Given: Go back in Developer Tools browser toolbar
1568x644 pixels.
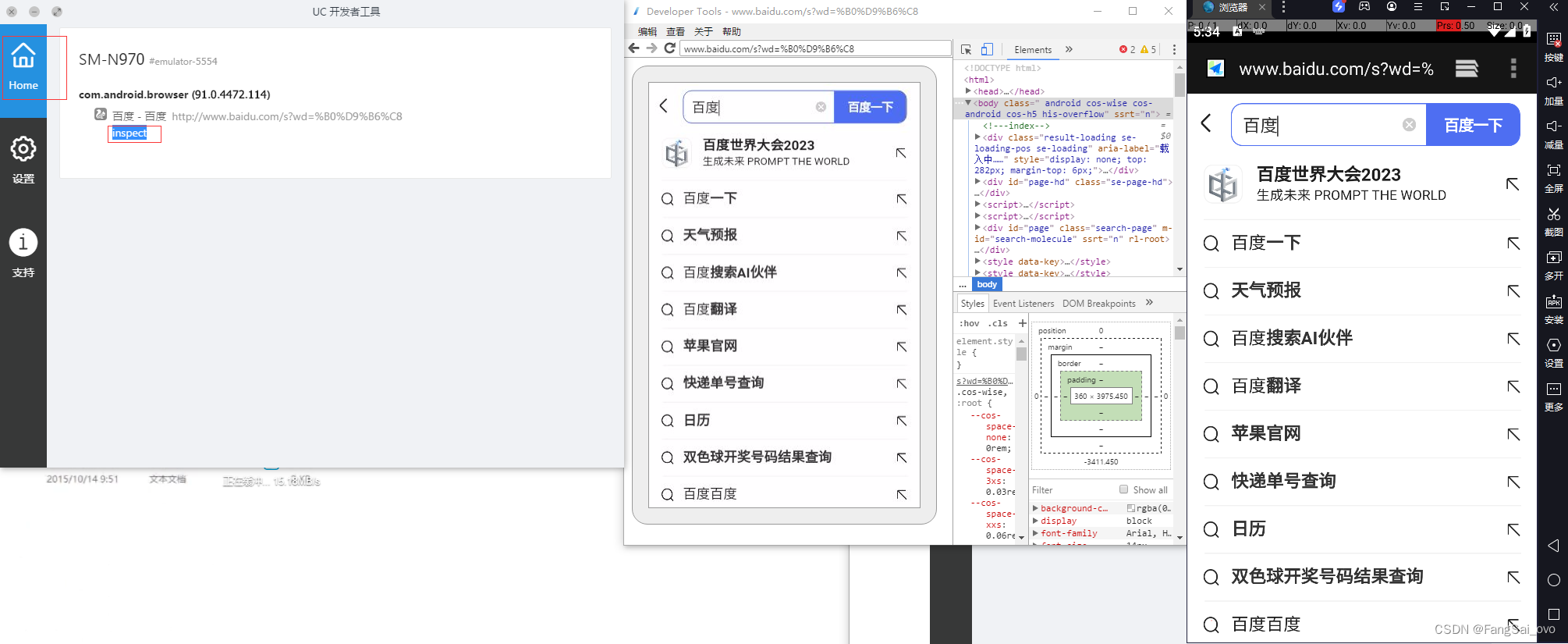Looking at the screenshot, I should coord(634,48).
